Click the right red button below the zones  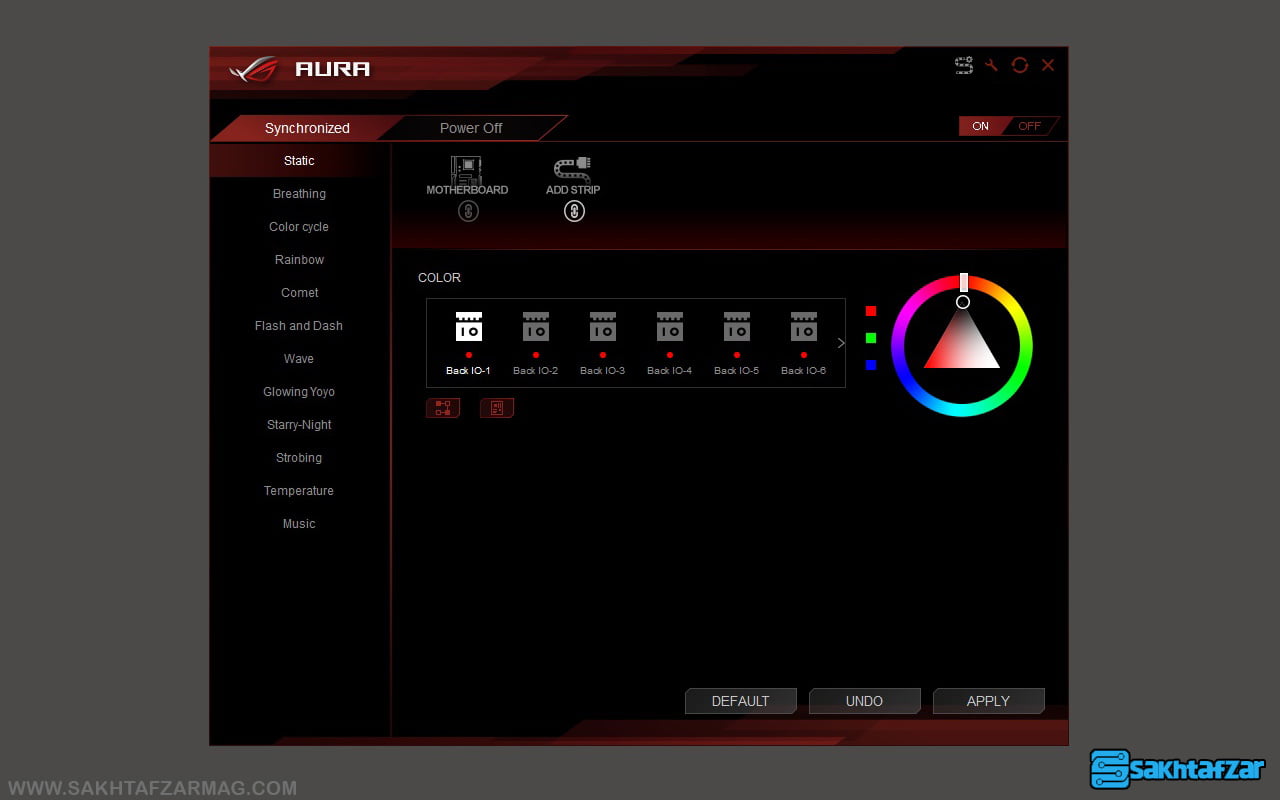click(x=497, y=408)
